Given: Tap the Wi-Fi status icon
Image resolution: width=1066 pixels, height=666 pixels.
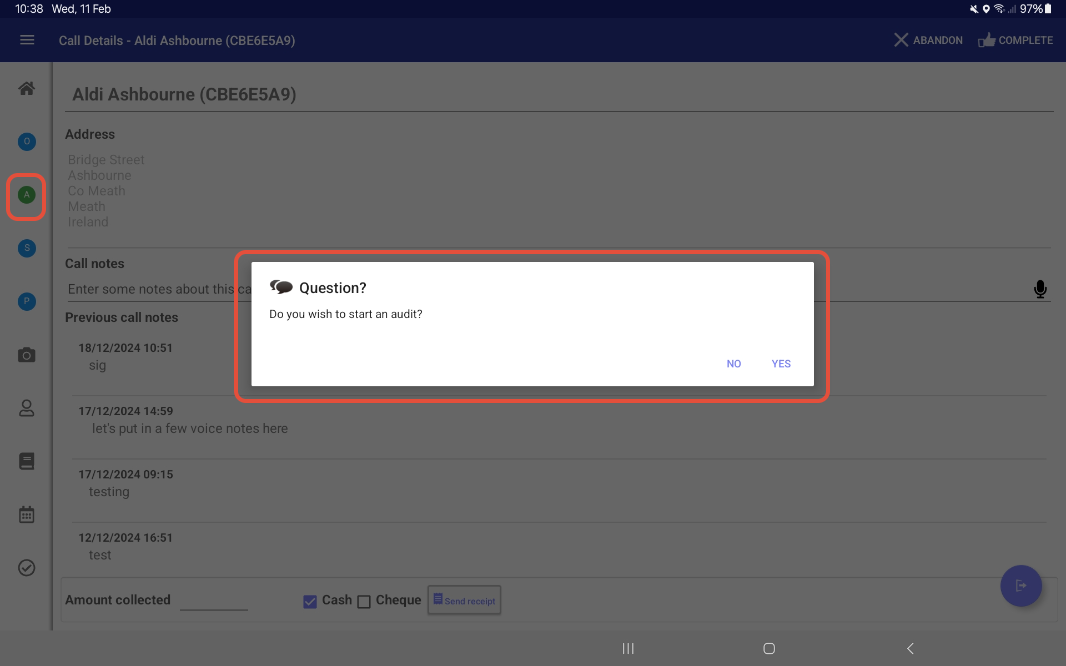Looking at the screenshot, I should point(999,9).
